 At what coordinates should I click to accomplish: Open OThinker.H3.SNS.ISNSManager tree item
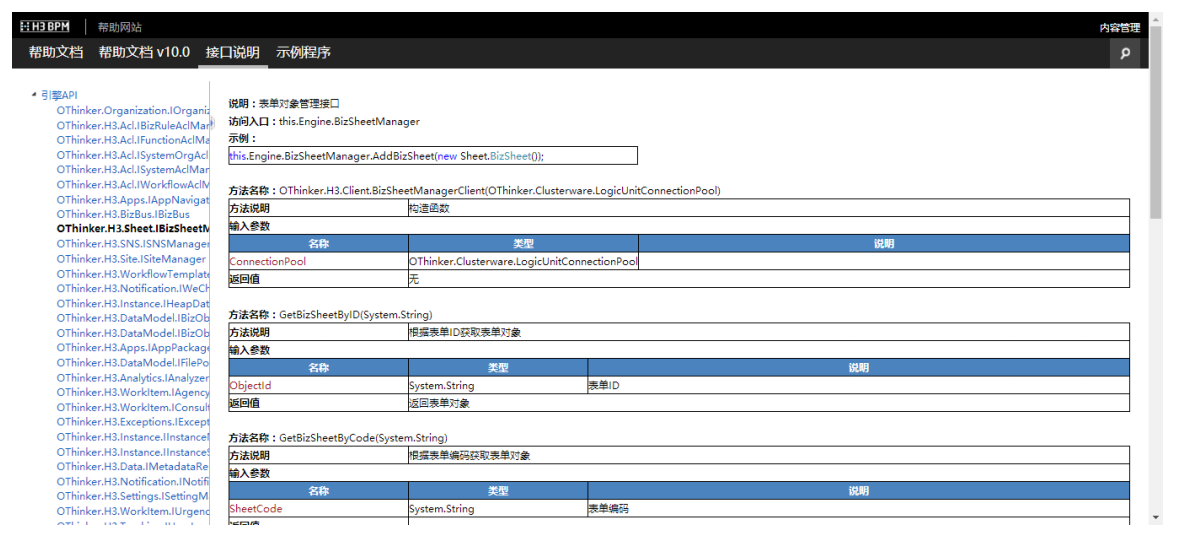tap(132, 244)
